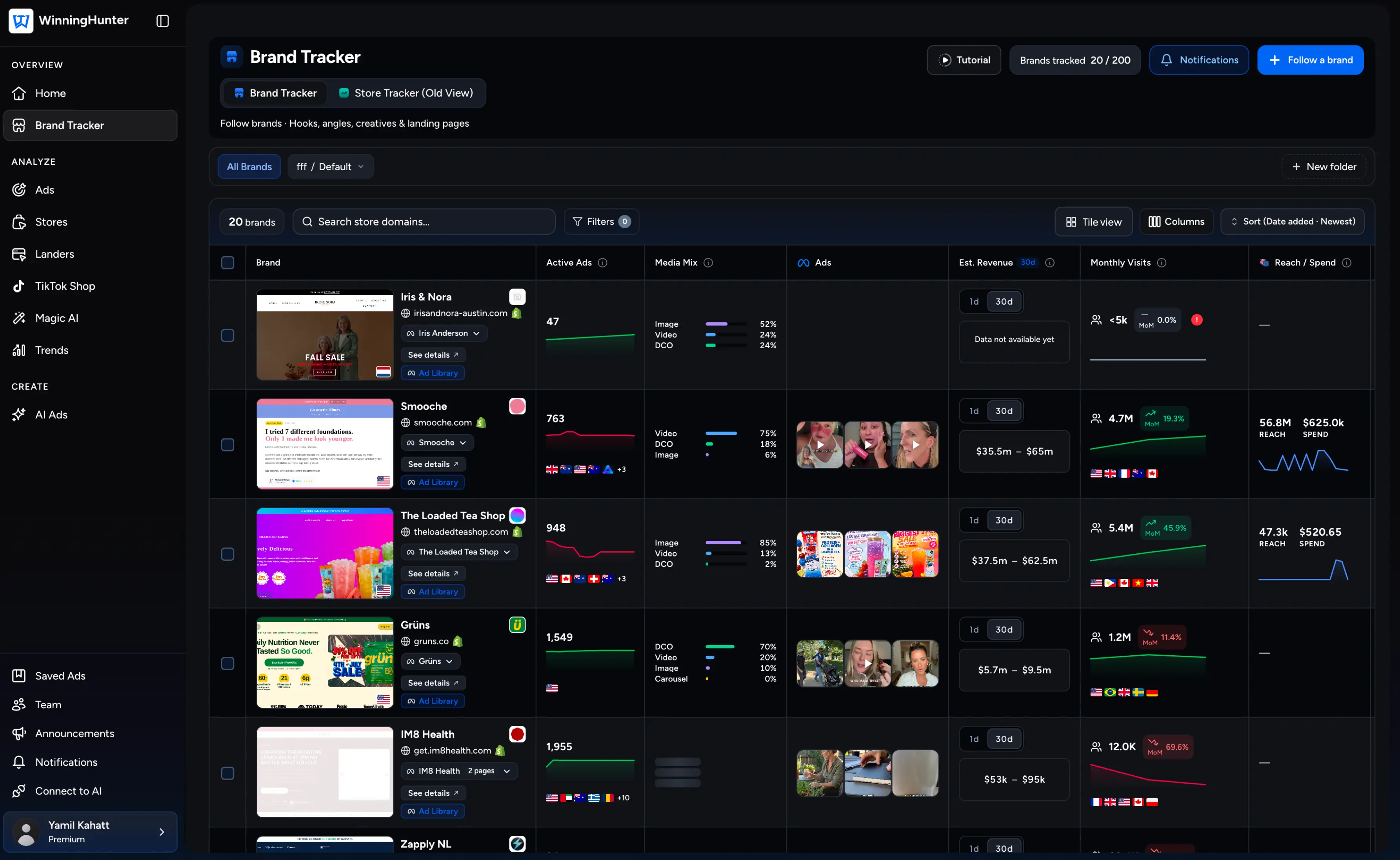Open AI Ads creator
This screenshot has height=860, width=1400.
91,415
